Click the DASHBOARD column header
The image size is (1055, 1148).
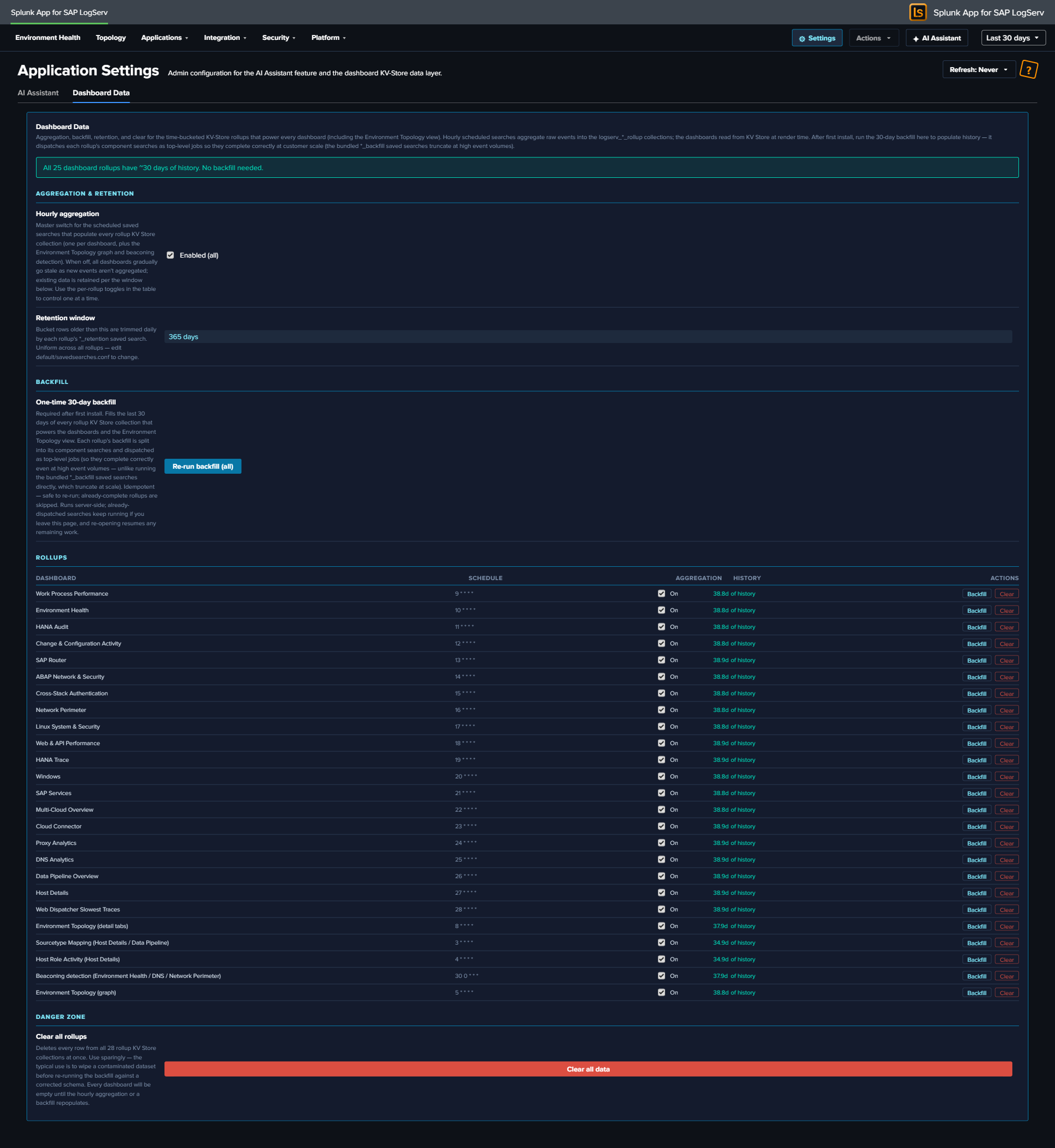click(x=56, y=577)
